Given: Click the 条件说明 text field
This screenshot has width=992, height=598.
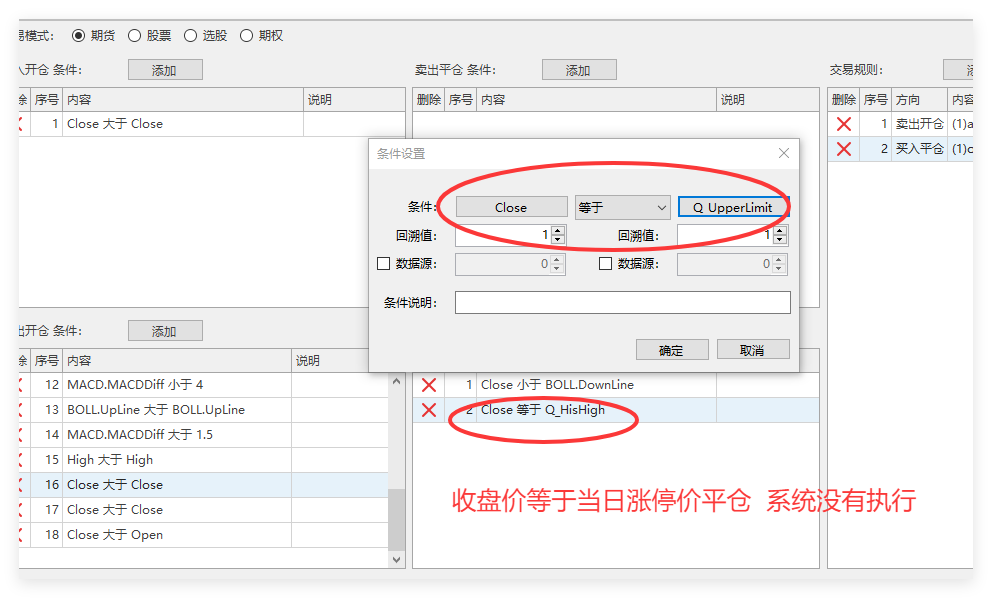Looking at the screenshot, I should click(622, 302).
